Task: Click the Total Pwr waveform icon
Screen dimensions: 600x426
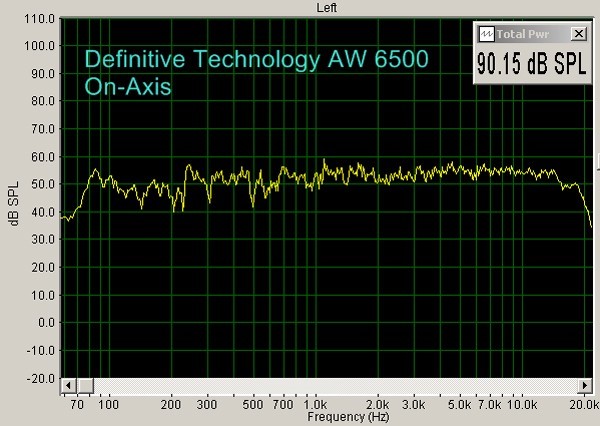Action: (x=487, y=34)
